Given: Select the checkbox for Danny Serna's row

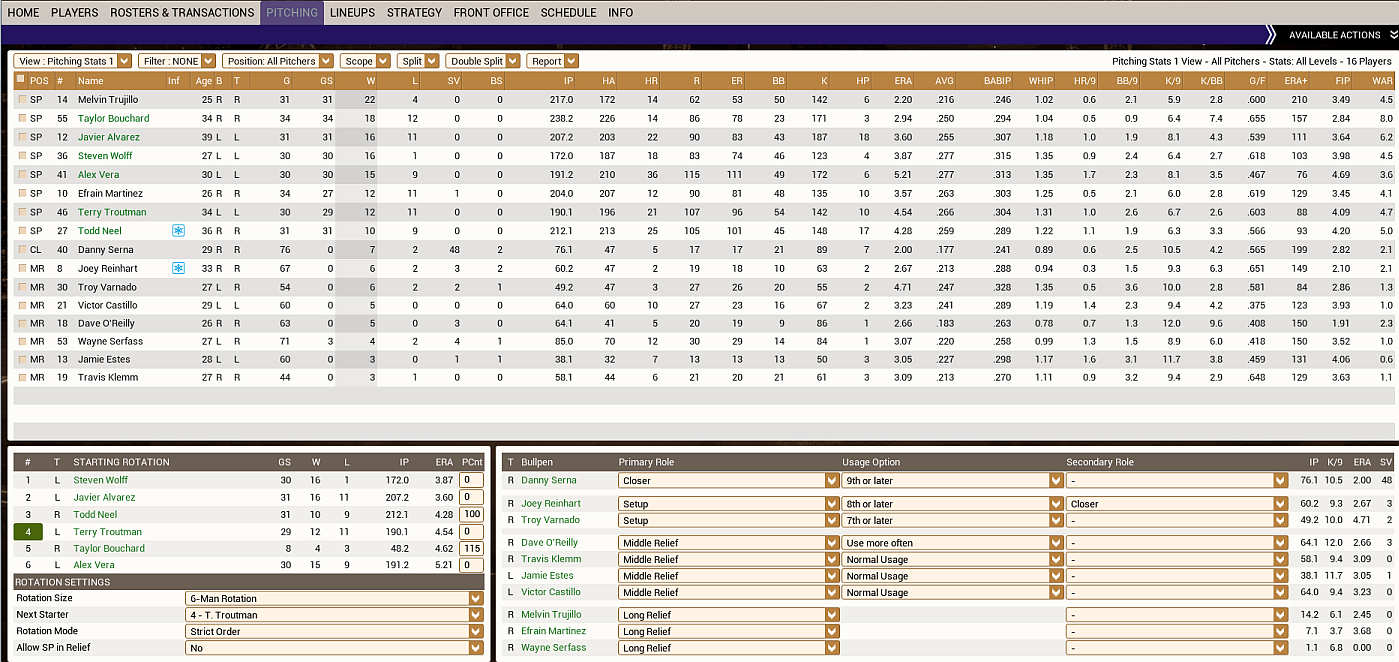Looking at the screenshot, I should point(22,250).
